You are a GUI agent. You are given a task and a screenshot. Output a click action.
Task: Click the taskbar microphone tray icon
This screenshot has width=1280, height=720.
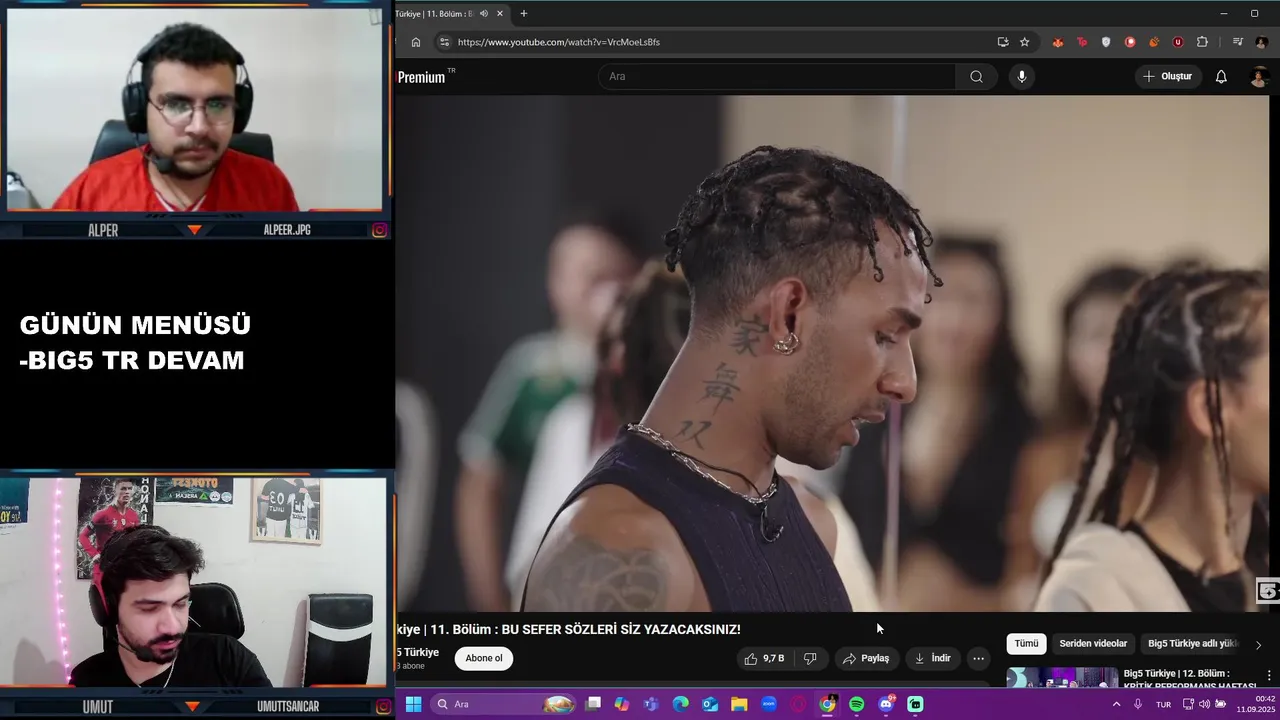point(1138,704)
